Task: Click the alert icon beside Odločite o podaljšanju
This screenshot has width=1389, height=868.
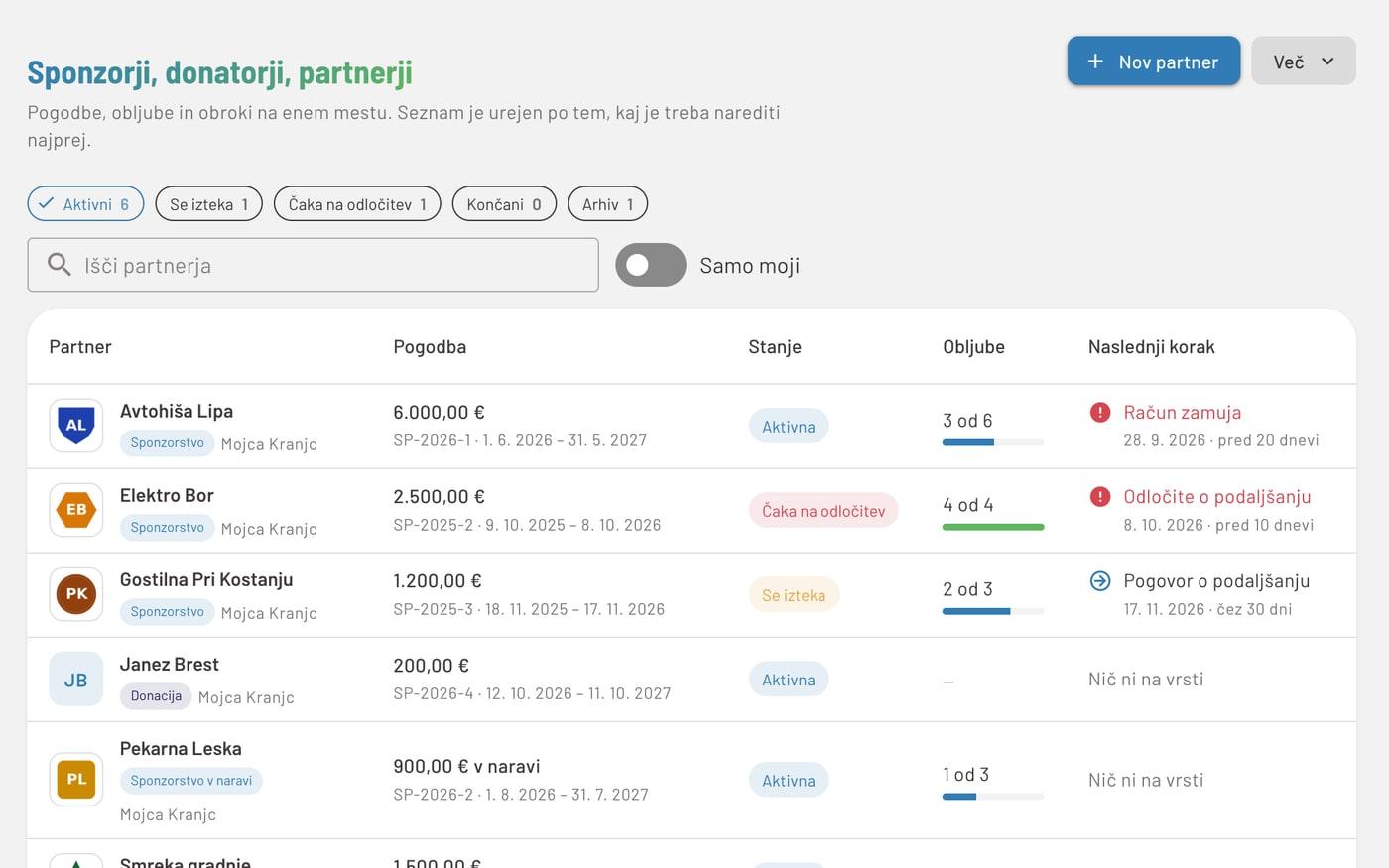Action: [1100, 496]
